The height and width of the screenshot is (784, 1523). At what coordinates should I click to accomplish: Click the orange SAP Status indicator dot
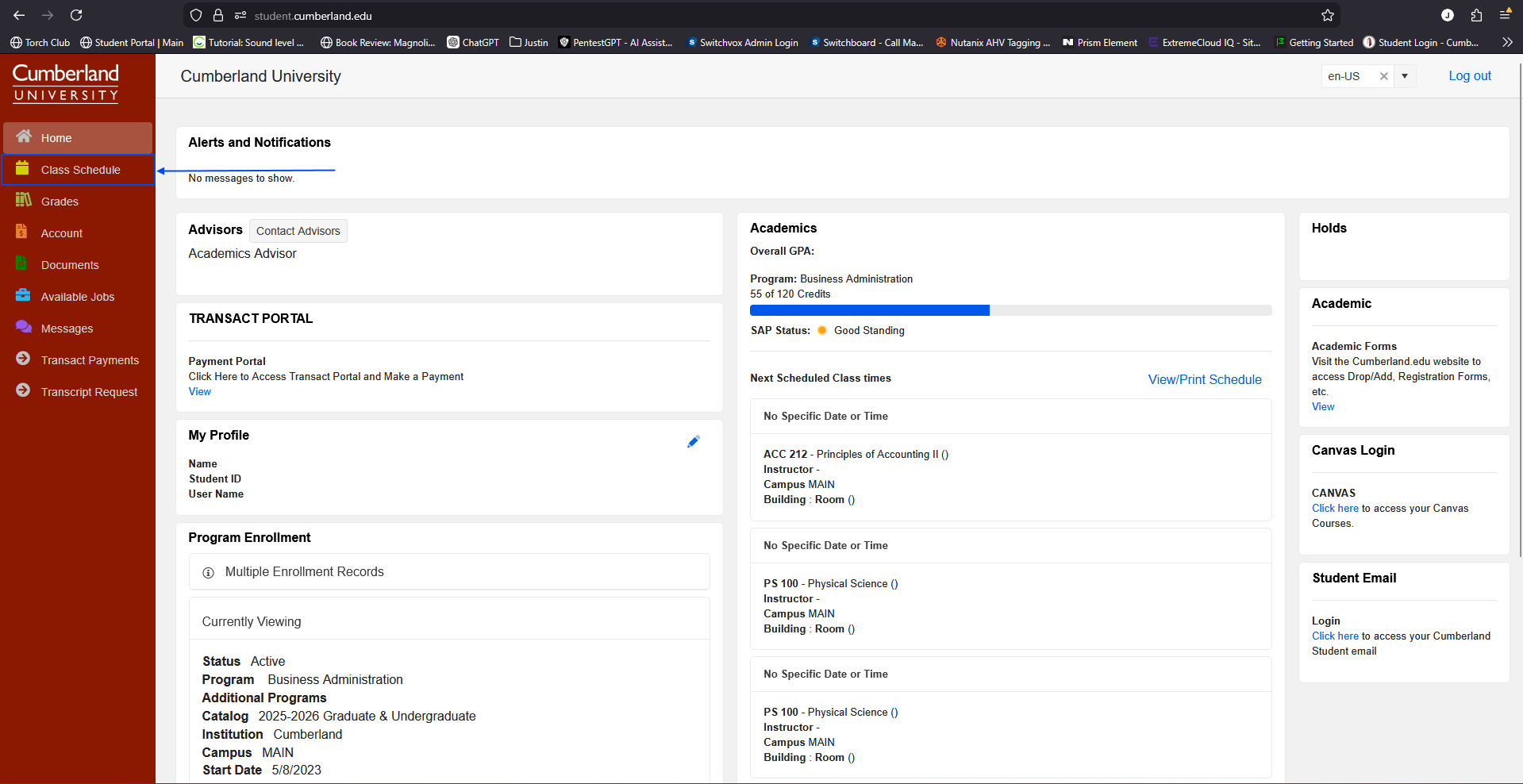point(822,330)
